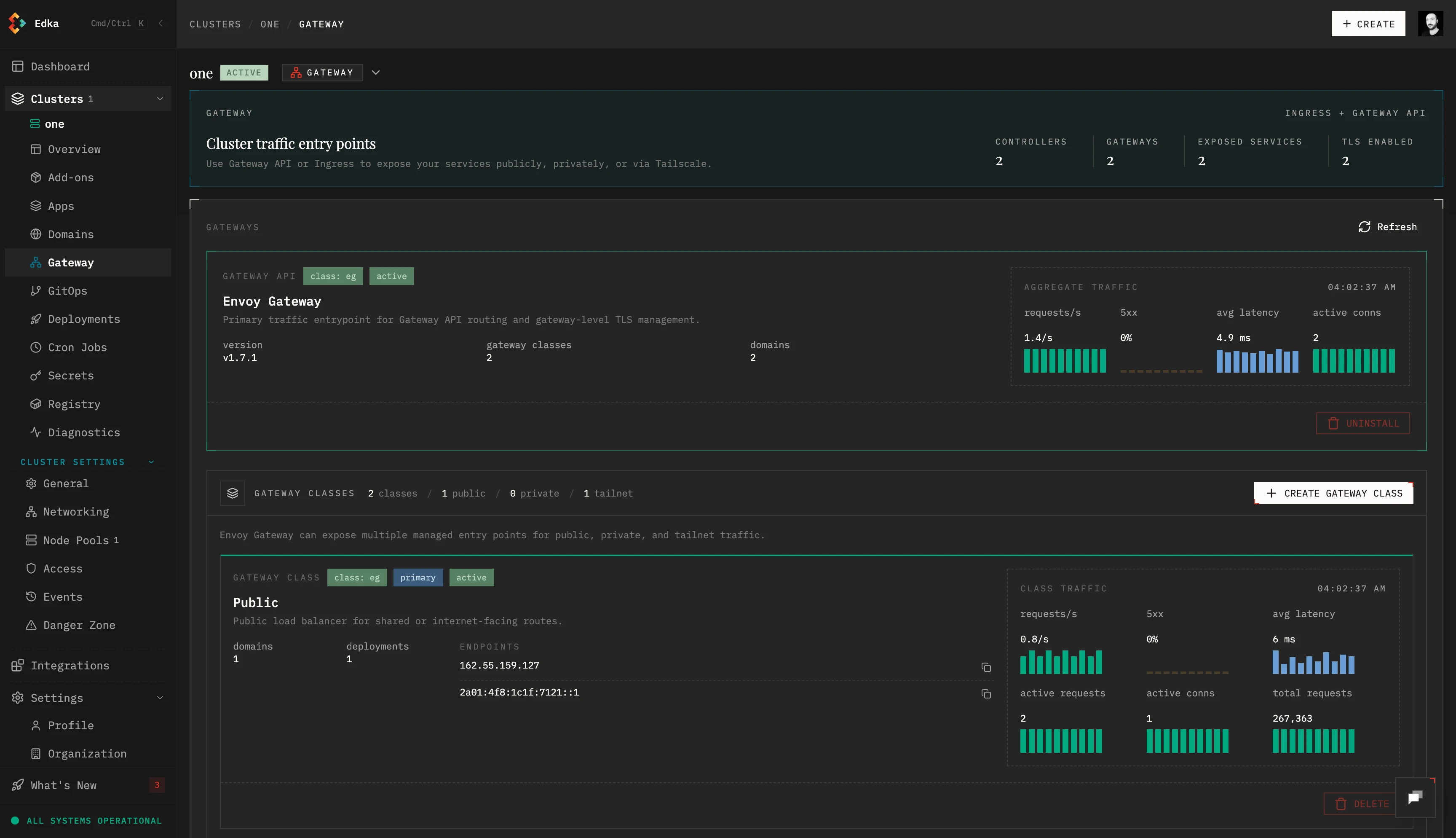Uninstall the Envoy Gateway
The width and height of the screenshot is (1456, 838).
coord(1362,423)
